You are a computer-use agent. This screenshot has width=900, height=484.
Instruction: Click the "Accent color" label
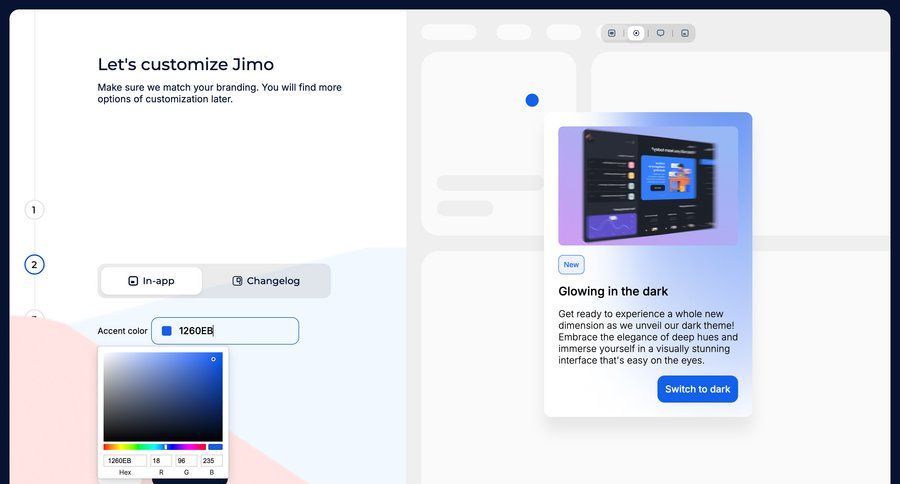pos(122,331)
